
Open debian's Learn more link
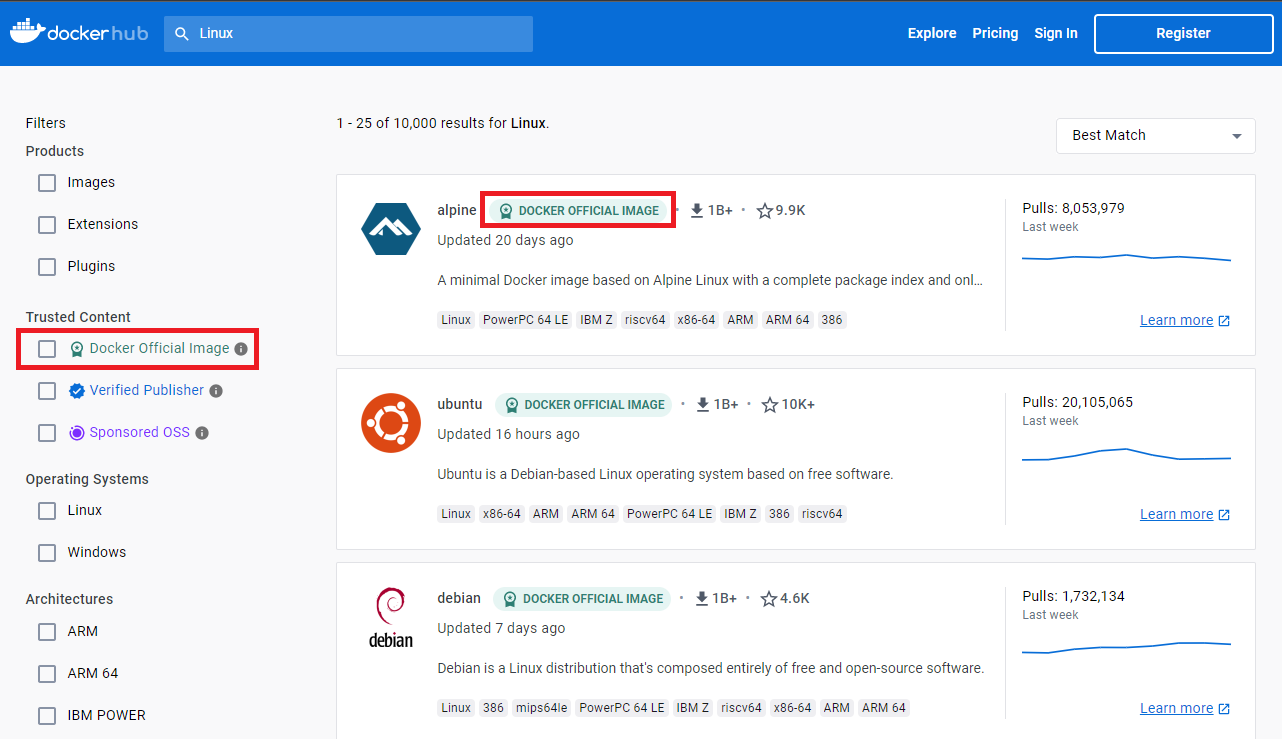point(1177,709)
